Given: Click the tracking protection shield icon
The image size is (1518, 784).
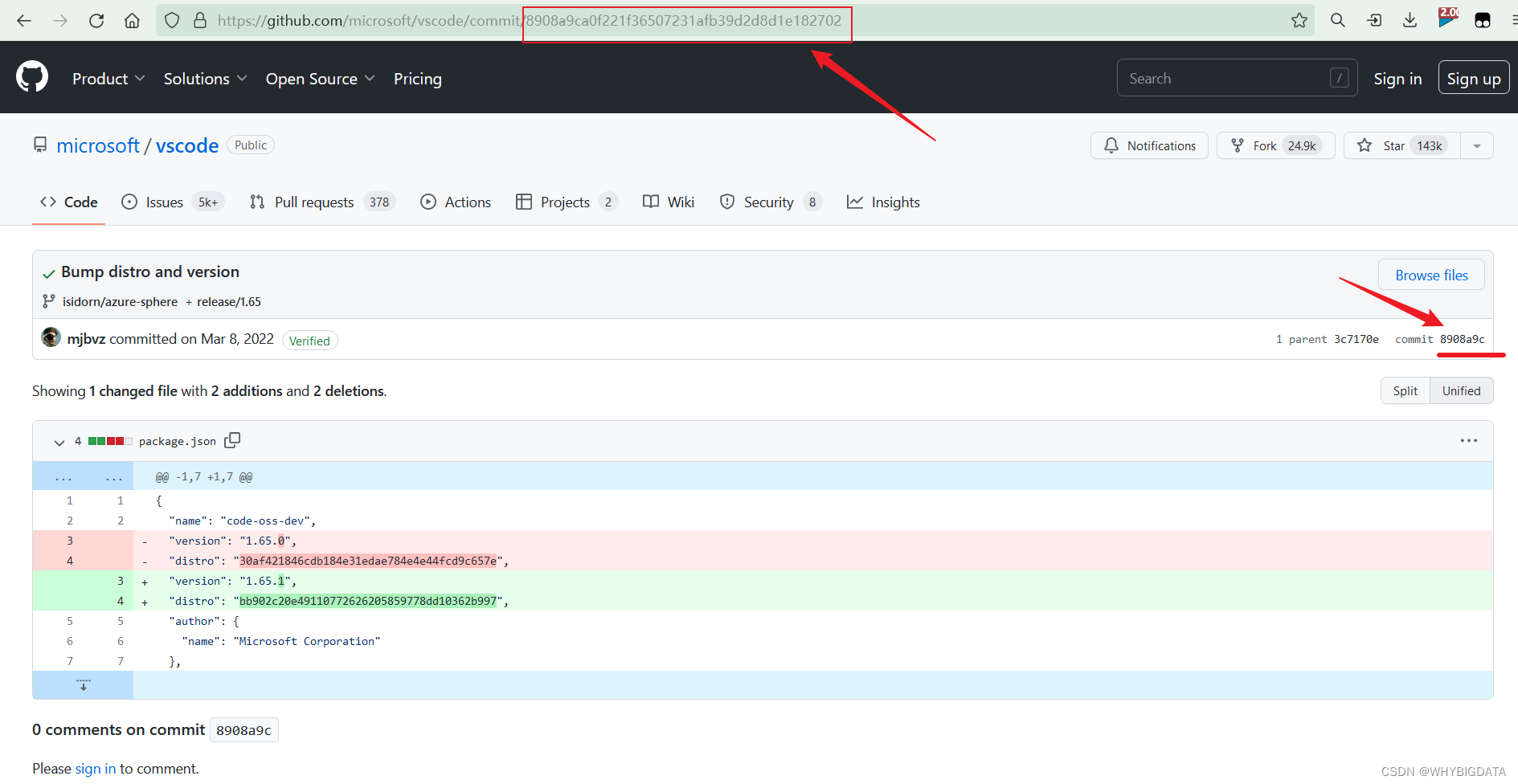Looking at the screenshot, I should (x=171, y=21).
